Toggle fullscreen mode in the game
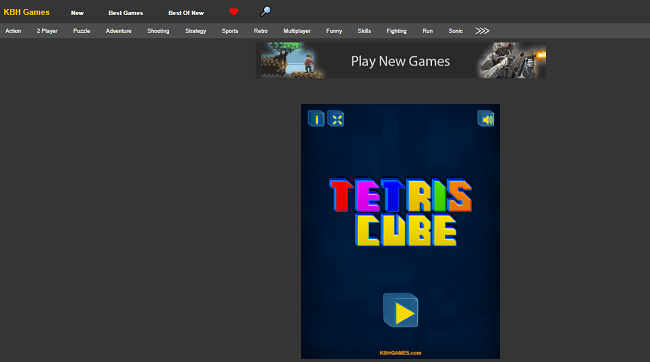 (336, 119)
